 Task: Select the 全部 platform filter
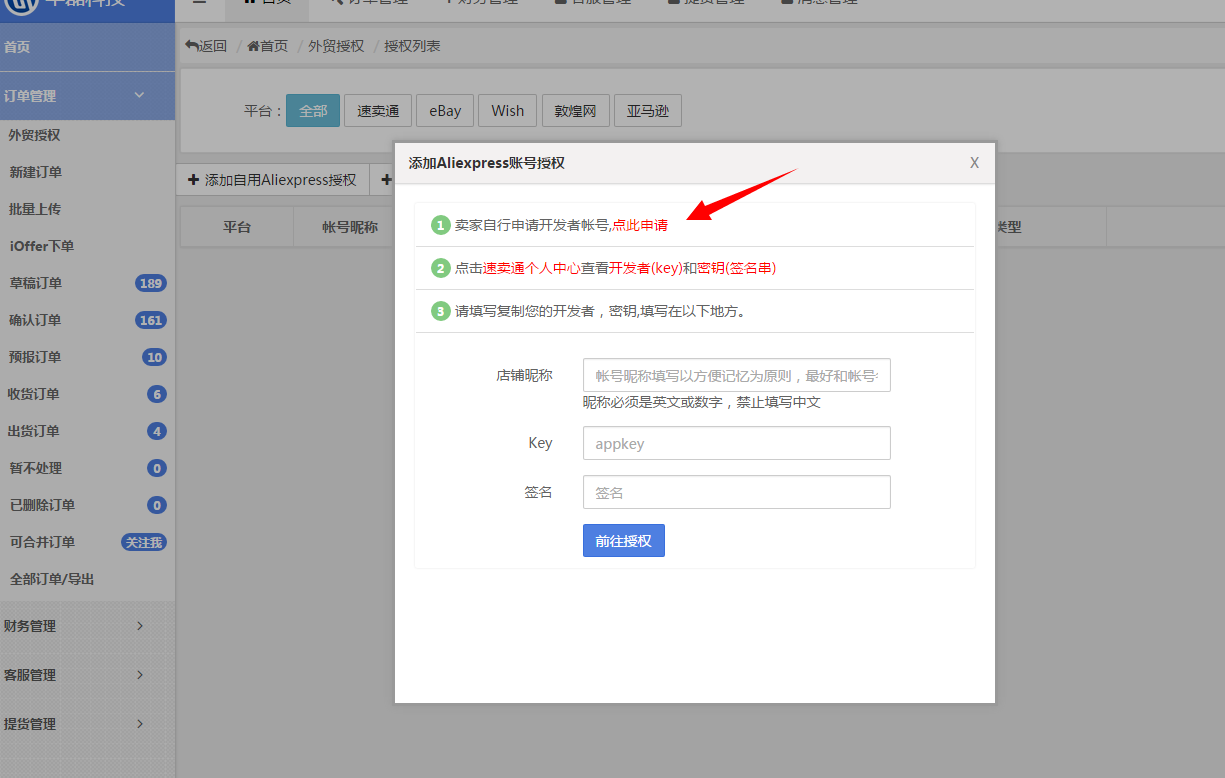[313, 111]
